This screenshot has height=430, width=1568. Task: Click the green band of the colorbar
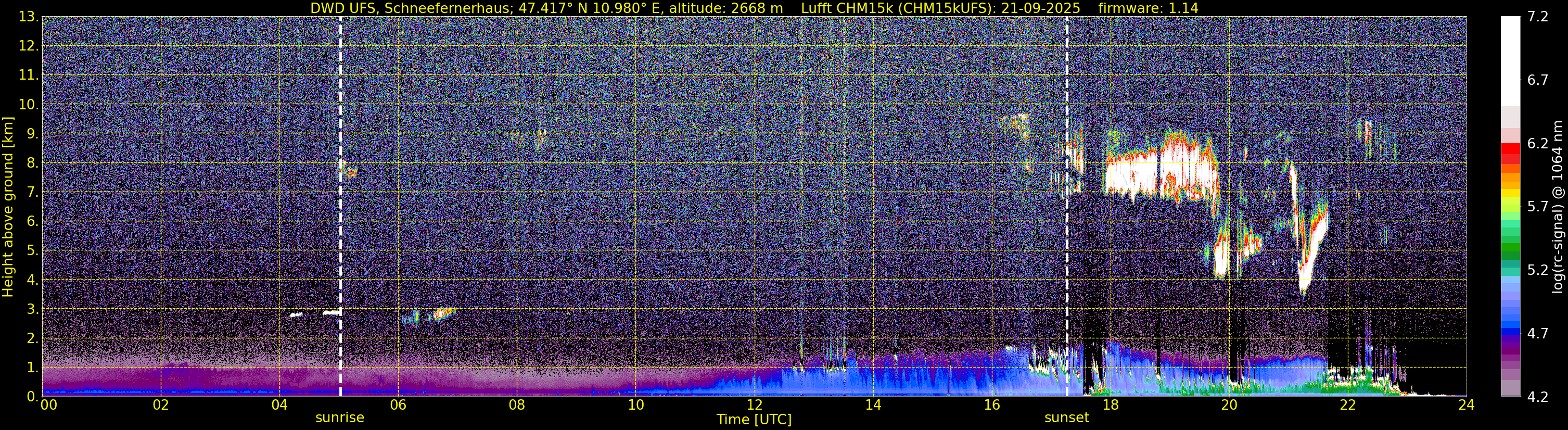click(x=1510, y=251)
